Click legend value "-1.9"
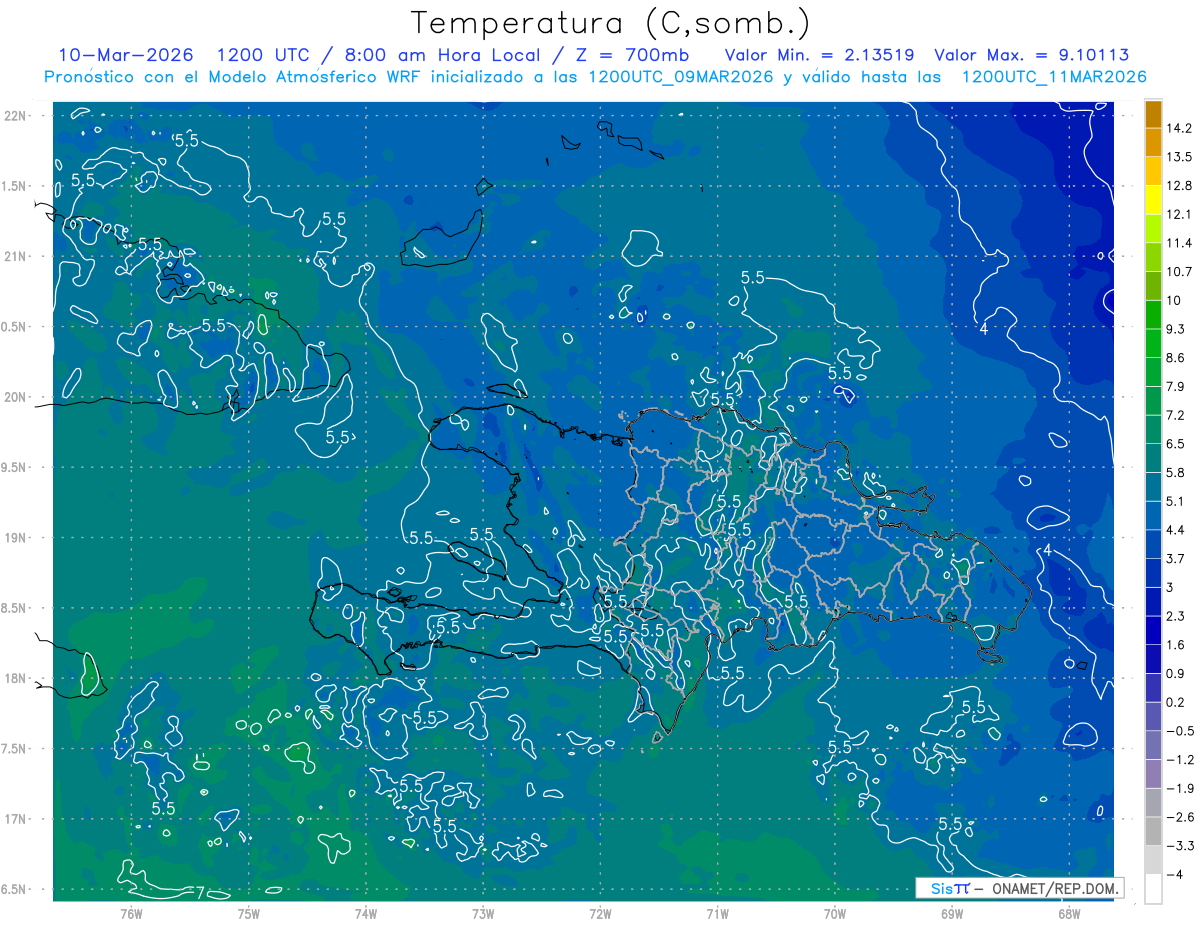Screen dimensions: 1200x927 tap(1180, 788)
